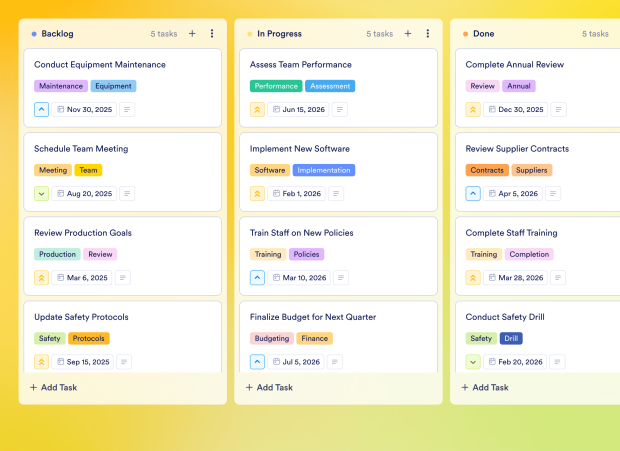Click the Backlog column header title
The image size is (620, 451).
pyautogui.click(x=57, y=34)
